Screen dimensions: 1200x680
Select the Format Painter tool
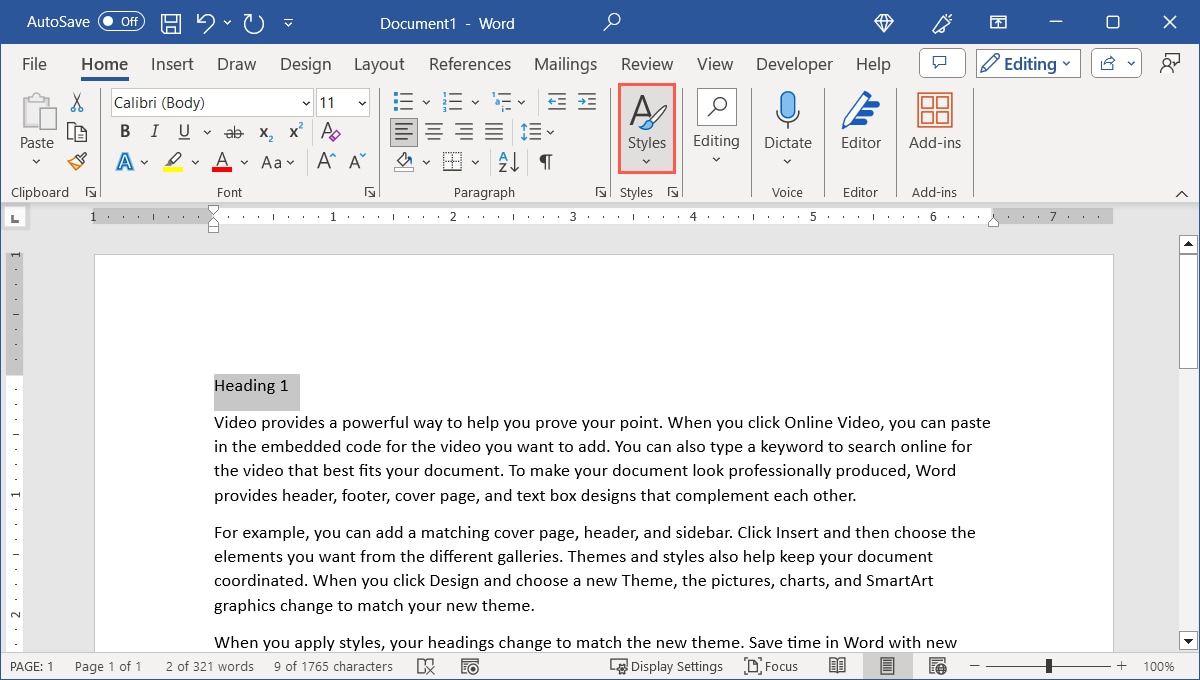pyautogui.click(x=77, y=161)
